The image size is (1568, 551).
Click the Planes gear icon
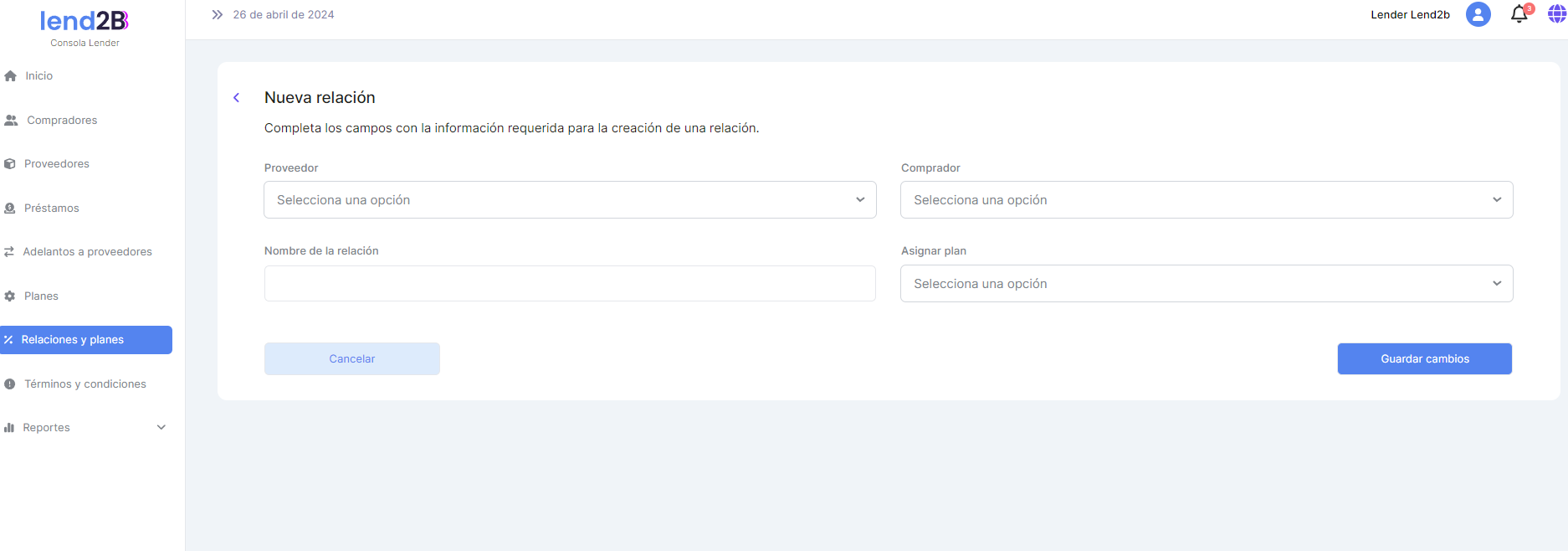10,296
